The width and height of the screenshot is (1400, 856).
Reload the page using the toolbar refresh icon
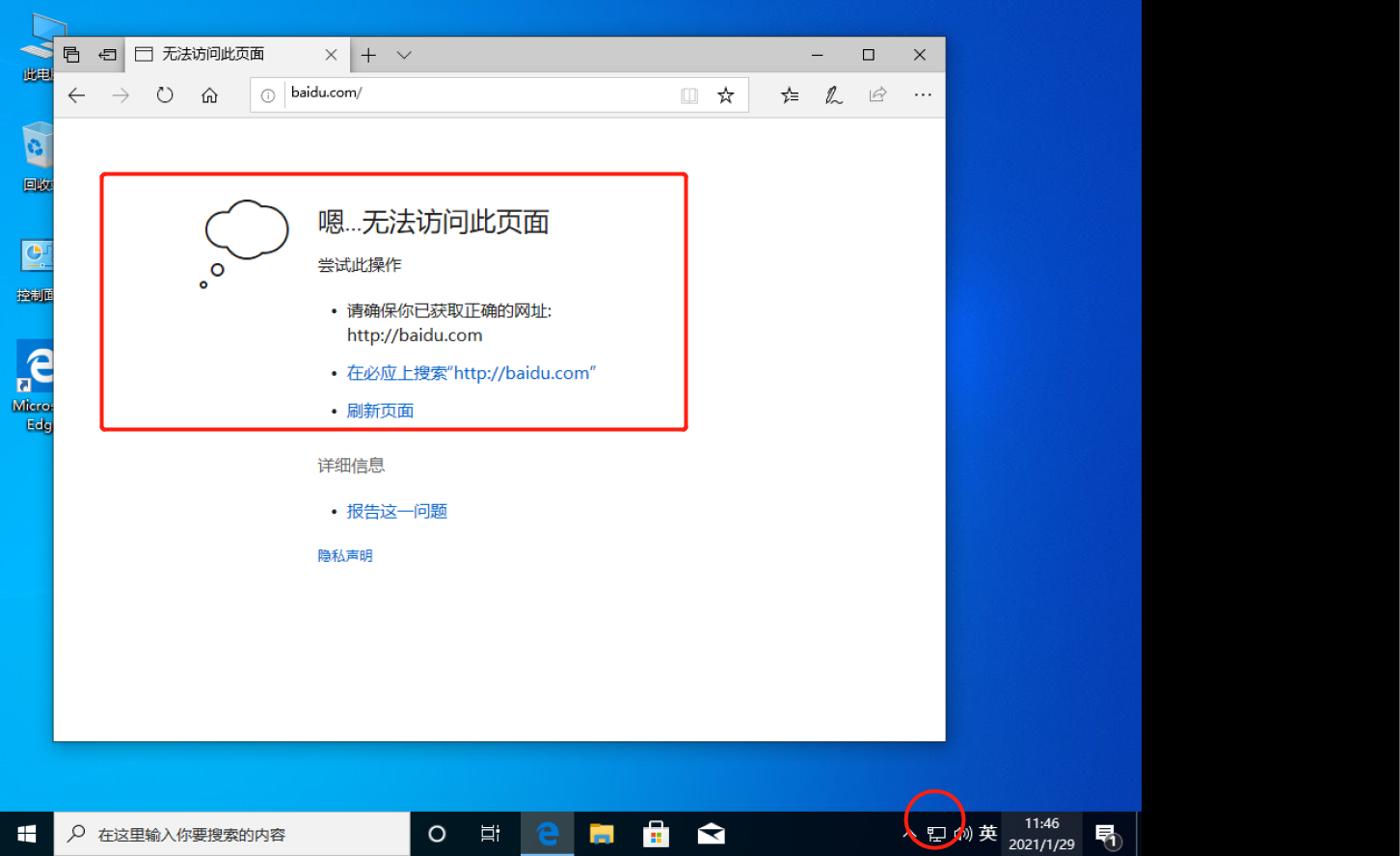(165, 94)
